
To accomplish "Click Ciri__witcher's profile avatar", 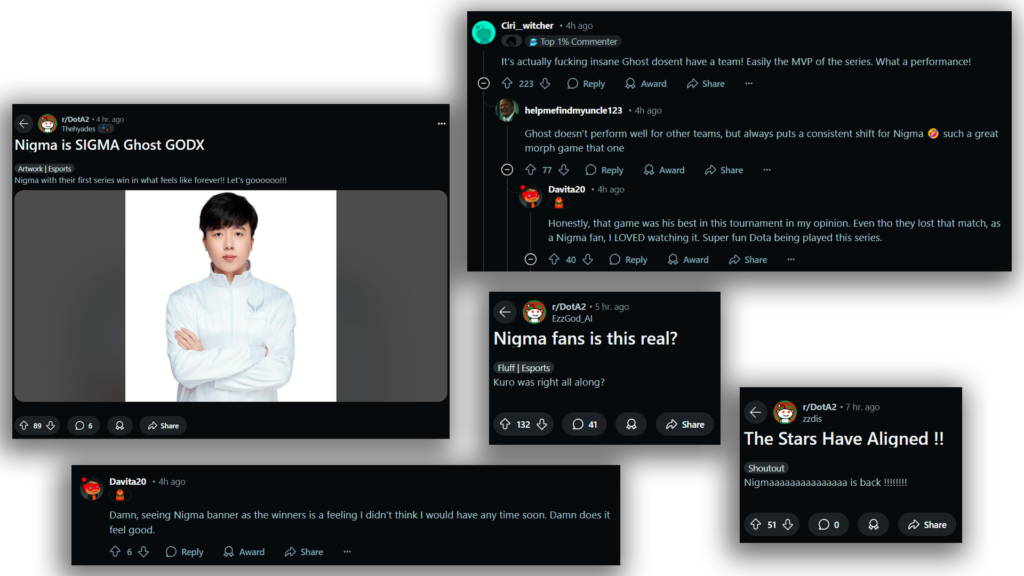I will click(x=484, y=31).
